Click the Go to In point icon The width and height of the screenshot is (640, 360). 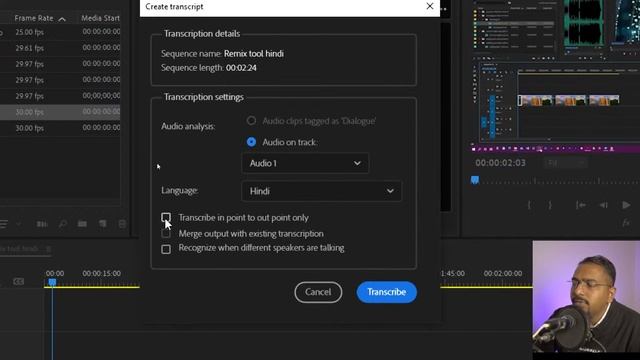point(580,205)
